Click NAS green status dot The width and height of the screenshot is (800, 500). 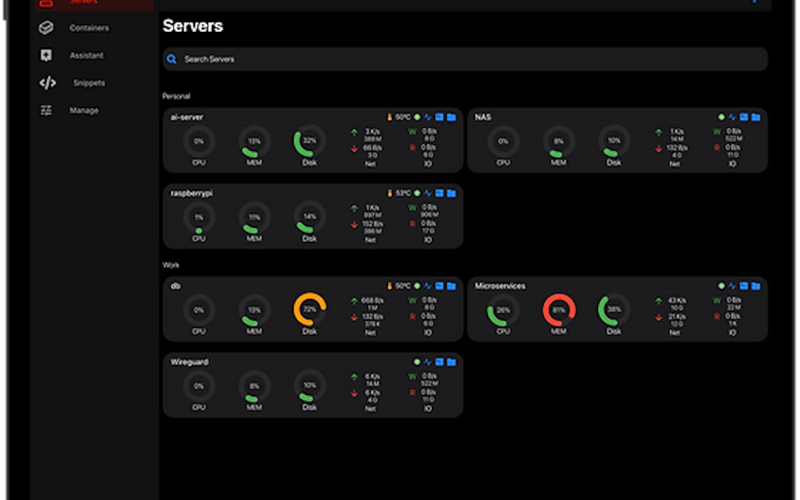pos(721,117)
